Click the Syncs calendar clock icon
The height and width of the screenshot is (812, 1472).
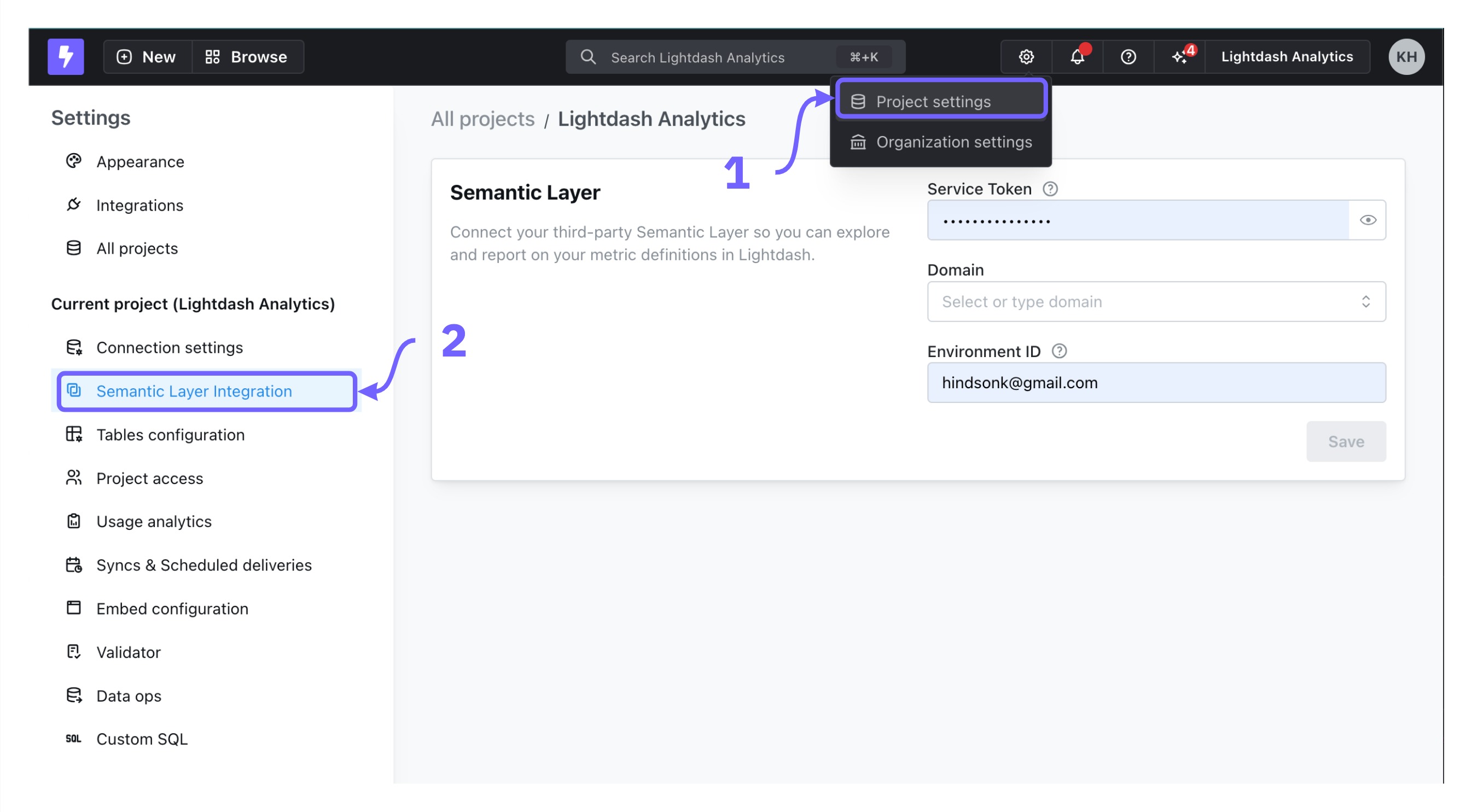(74, 565)
